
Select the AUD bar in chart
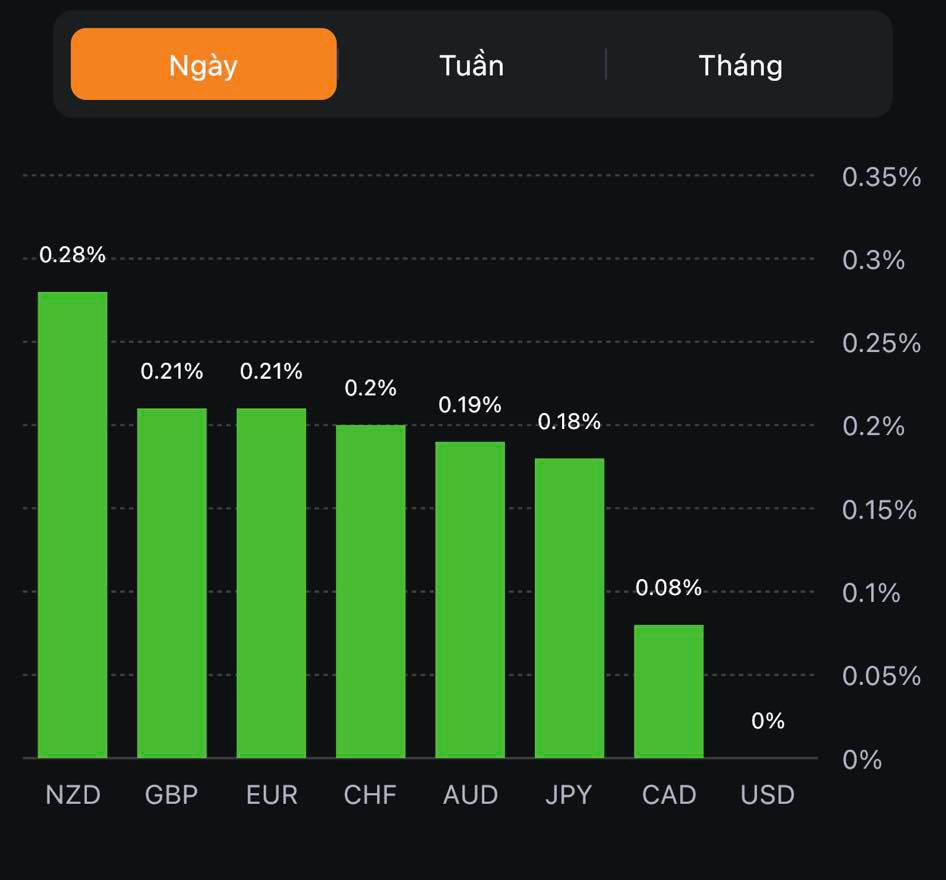point(470,600)
